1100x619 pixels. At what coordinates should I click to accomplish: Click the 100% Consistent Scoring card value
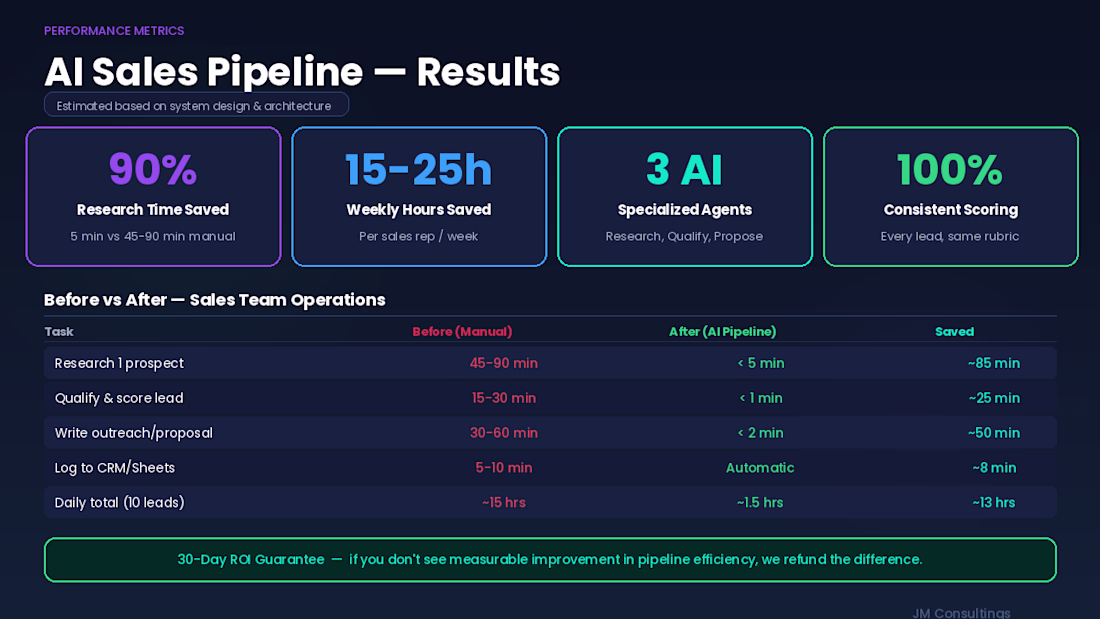point(950,169)
